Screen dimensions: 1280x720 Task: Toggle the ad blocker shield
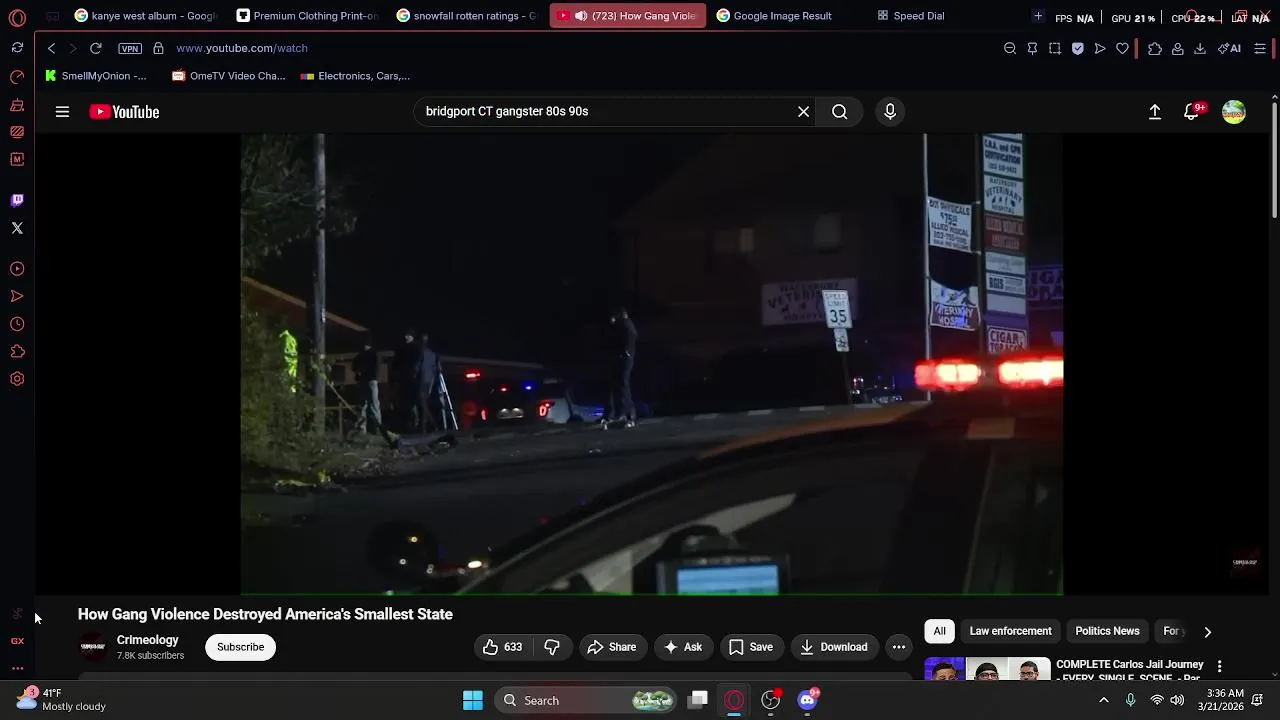click(1078, 48)
